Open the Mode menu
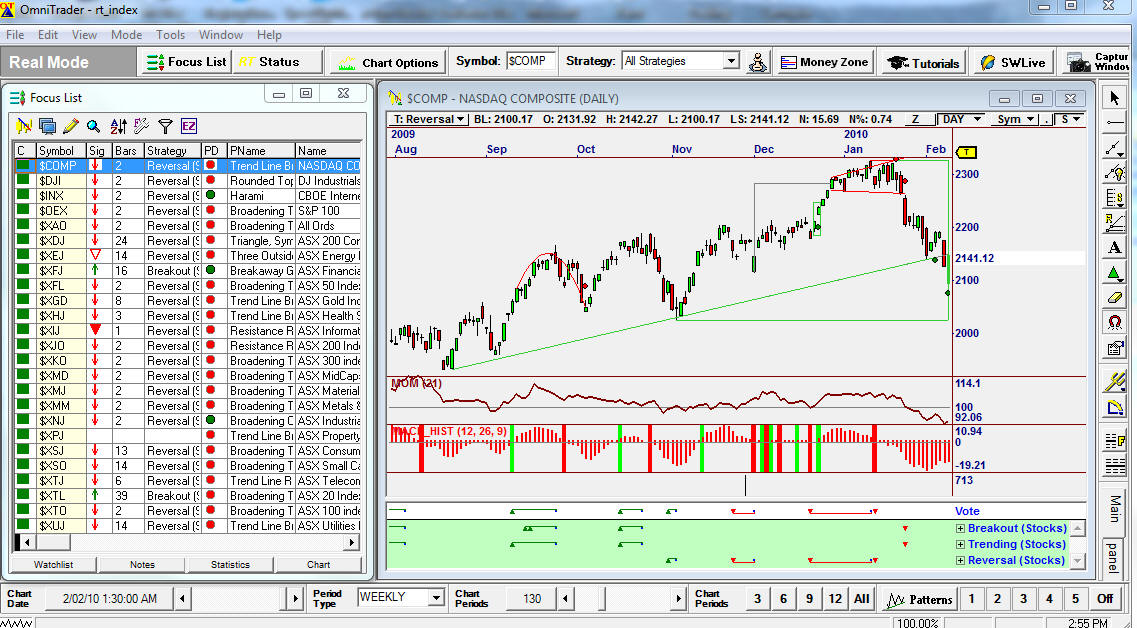 [126, 35]
